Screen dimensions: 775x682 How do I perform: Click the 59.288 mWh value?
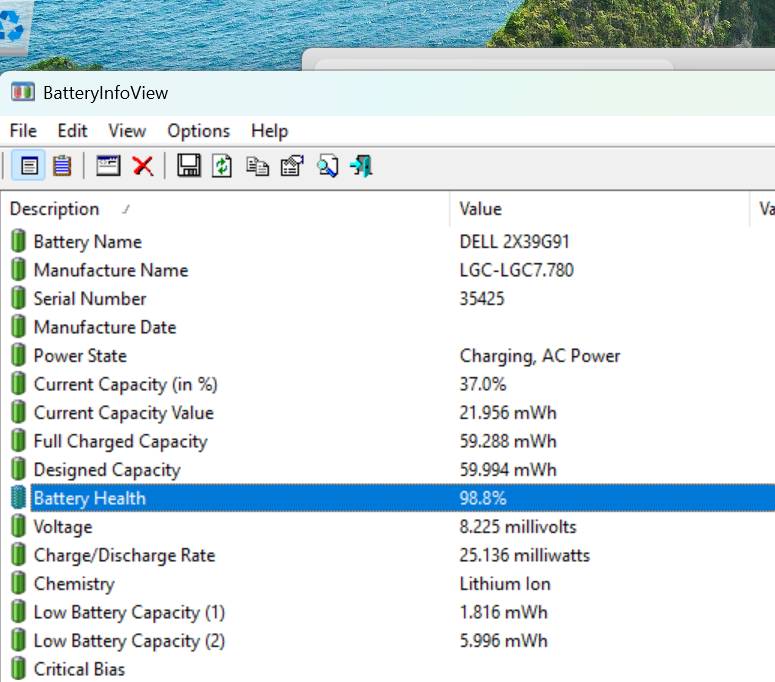click(x=508, y=441)
